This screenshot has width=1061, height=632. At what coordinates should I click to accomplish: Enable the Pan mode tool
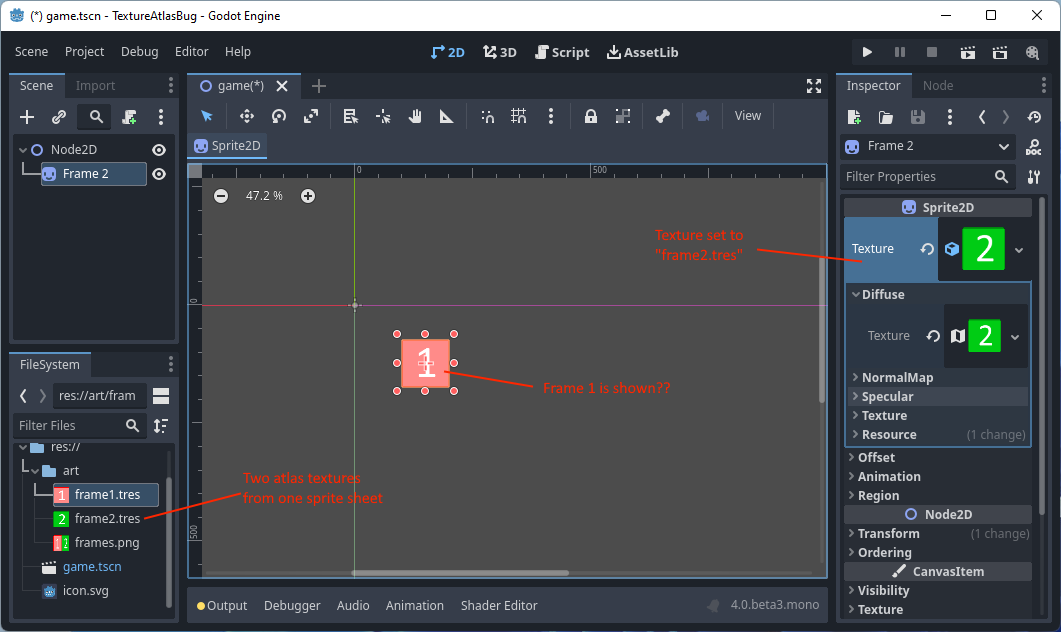[x=414, y=116]
